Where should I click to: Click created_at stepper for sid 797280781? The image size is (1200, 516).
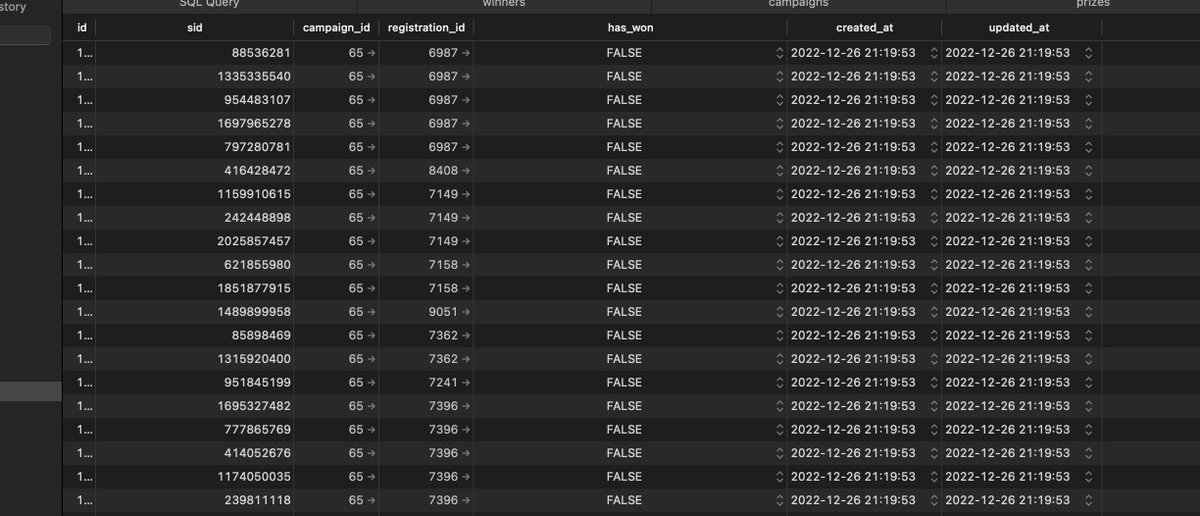click(x=934, y=147)
